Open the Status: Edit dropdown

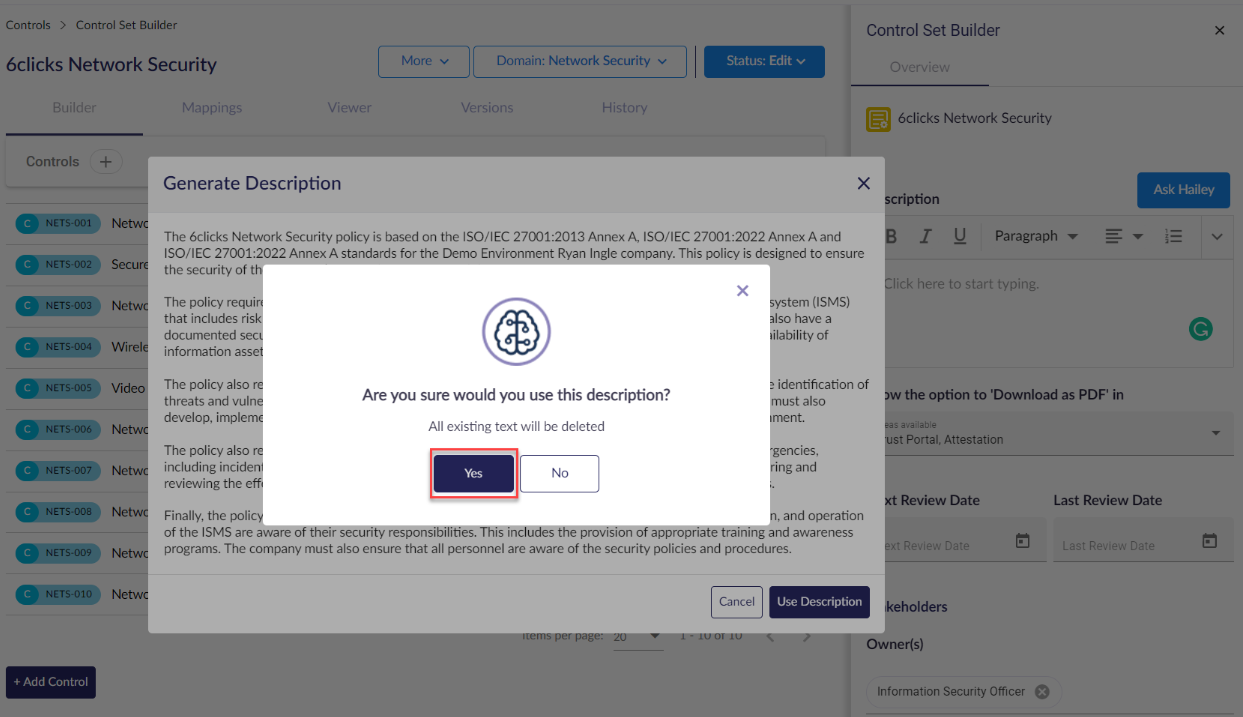point(765,61)
